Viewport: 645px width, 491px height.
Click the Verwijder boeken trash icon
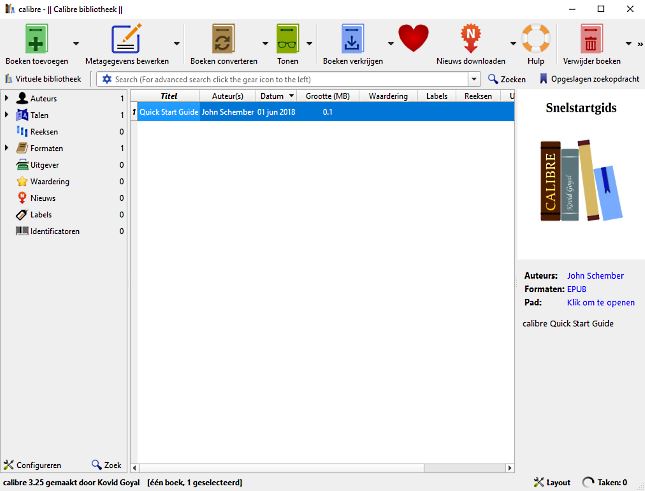(x=592, y=39)
